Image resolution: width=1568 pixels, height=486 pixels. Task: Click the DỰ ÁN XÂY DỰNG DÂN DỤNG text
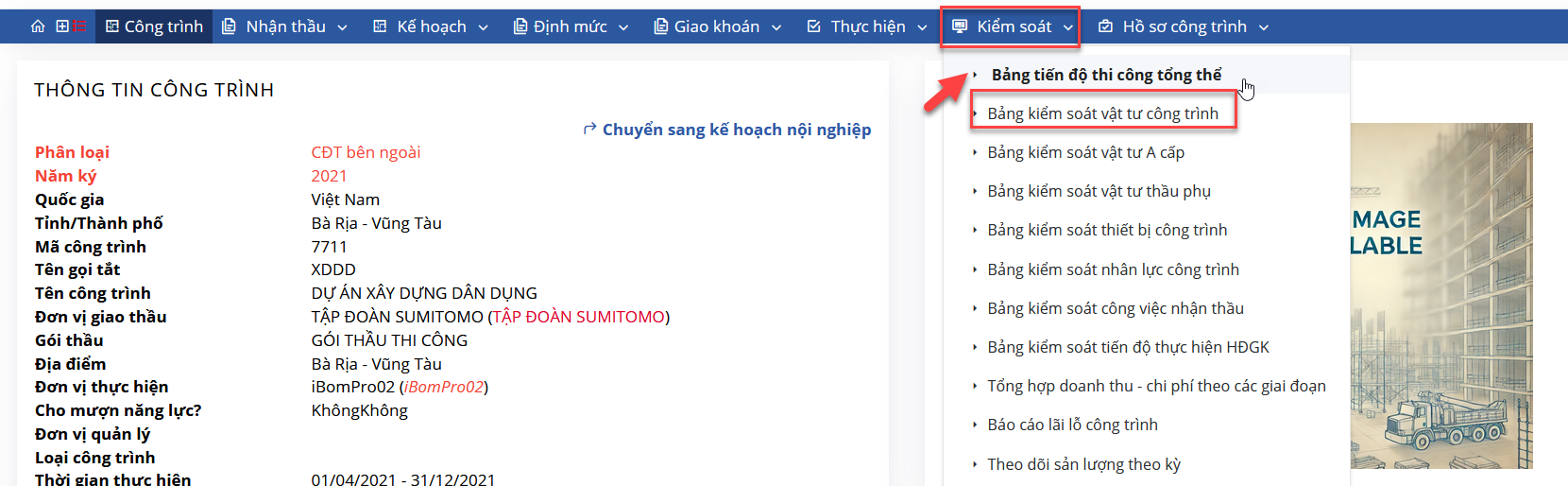tap(424, 293)
